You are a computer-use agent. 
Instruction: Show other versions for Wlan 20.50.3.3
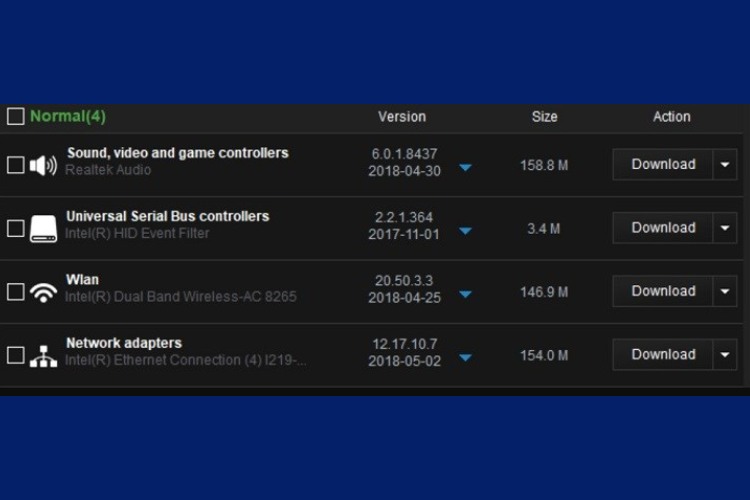465,295
